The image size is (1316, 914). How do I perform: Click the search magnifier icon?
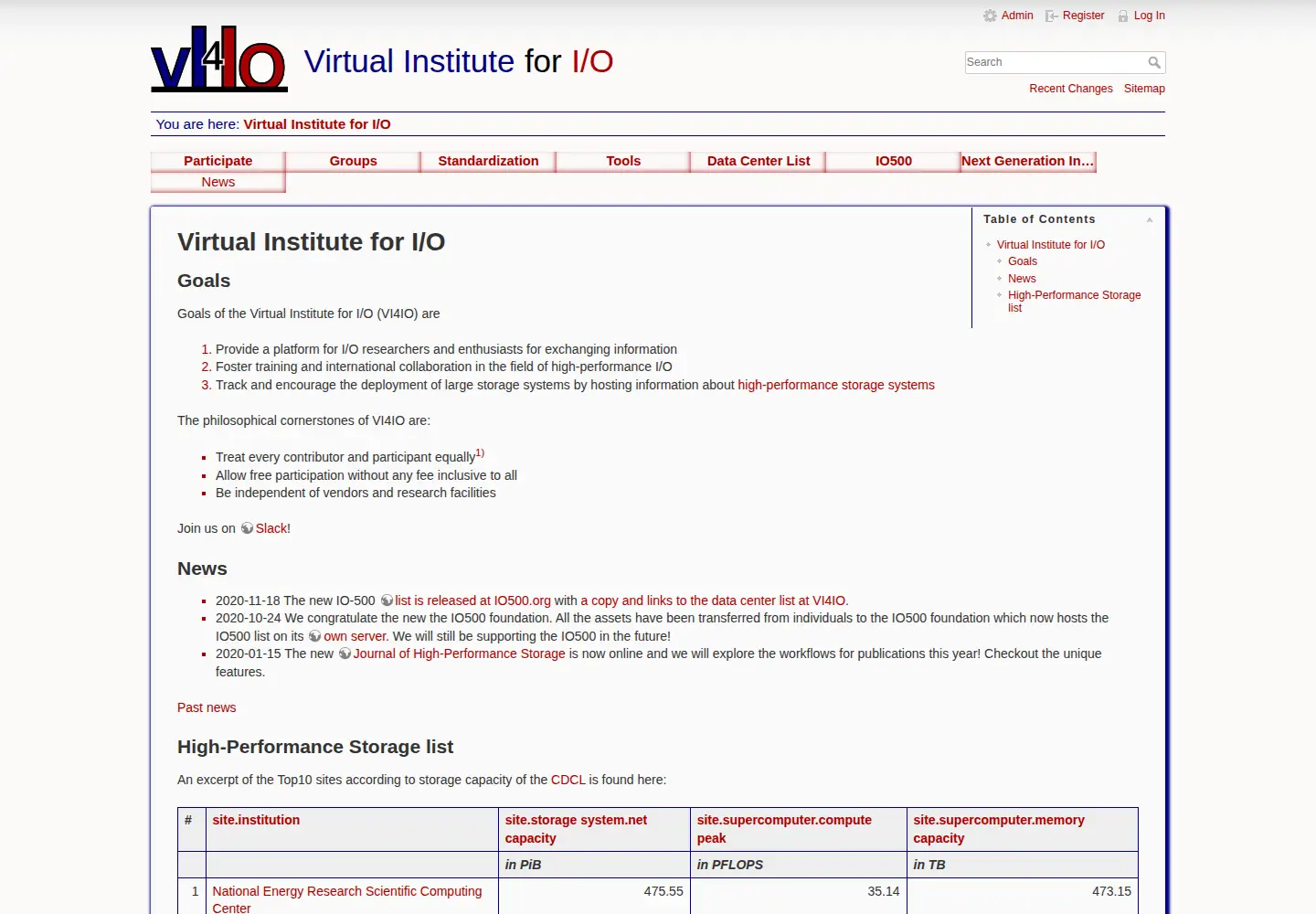[1154, 62]
